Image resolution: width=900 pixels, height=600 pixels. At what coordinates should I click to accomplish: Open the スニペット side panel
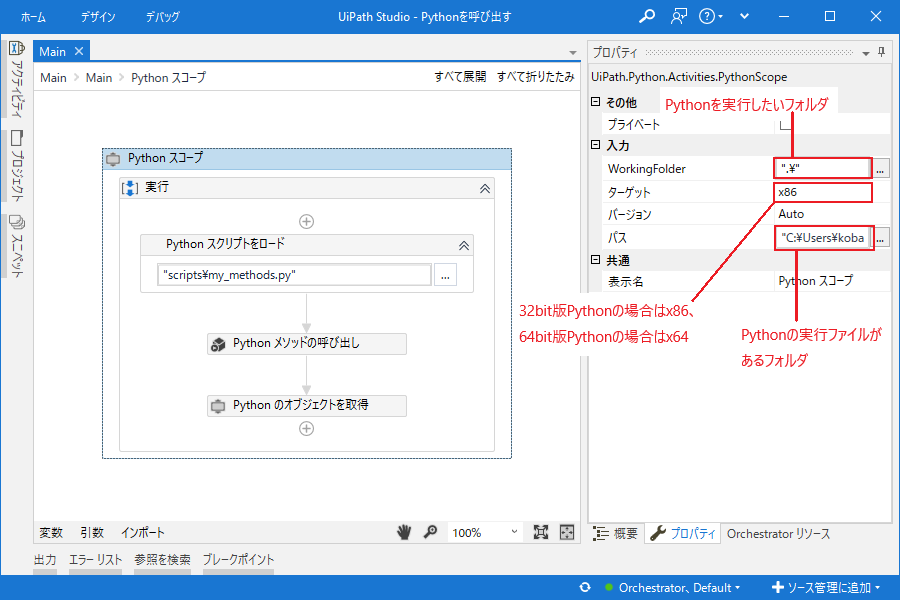[17, 246]
